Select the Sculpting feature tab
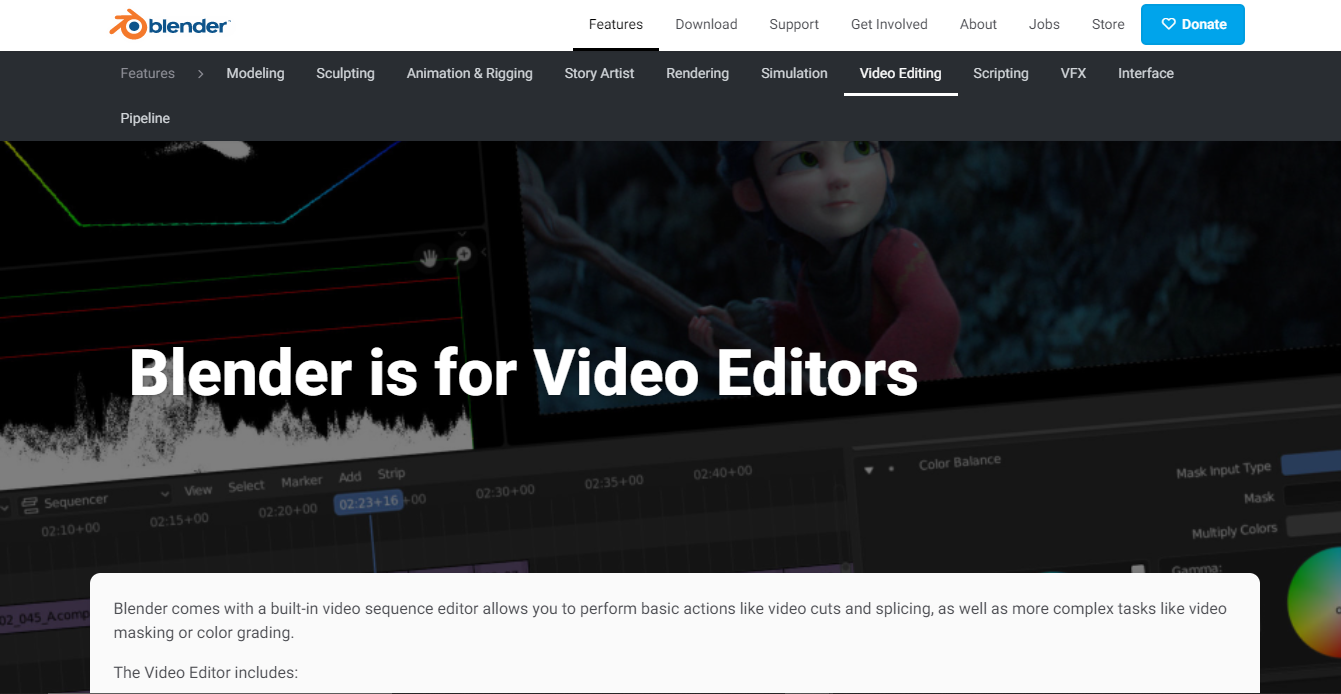The width and height of the screenshot is (1341, 694). tap(345, 73)
